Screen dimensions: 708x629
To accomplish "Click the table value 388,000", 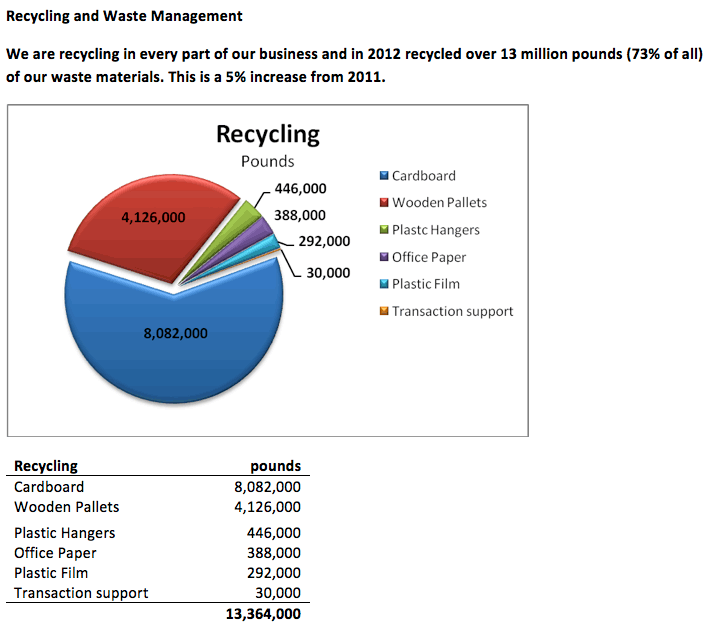I will click(x=274, y=553).
